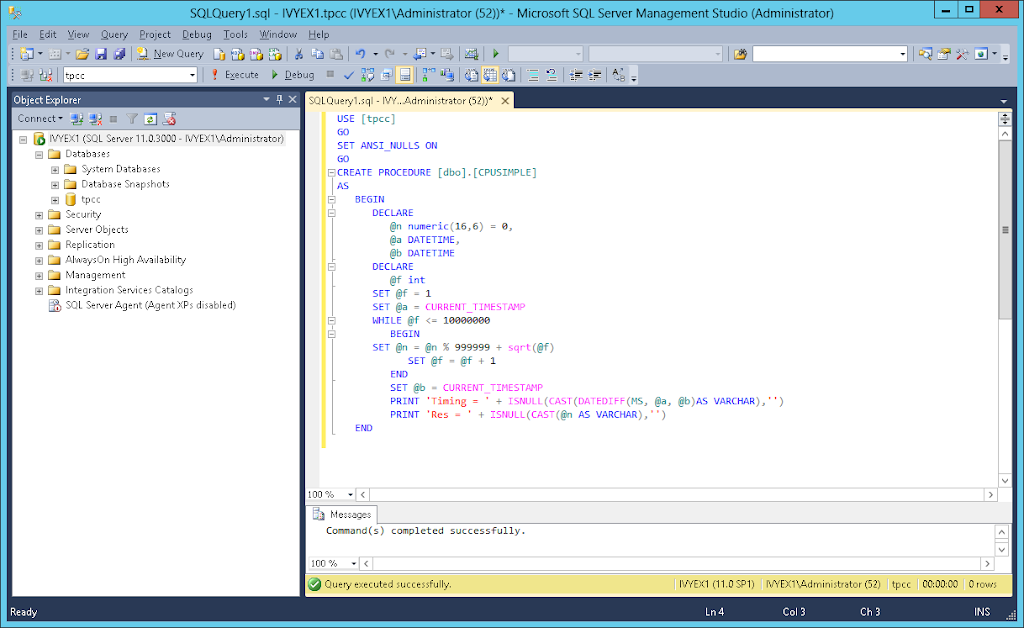Switch to the Messages results tab

coord(343,514)
